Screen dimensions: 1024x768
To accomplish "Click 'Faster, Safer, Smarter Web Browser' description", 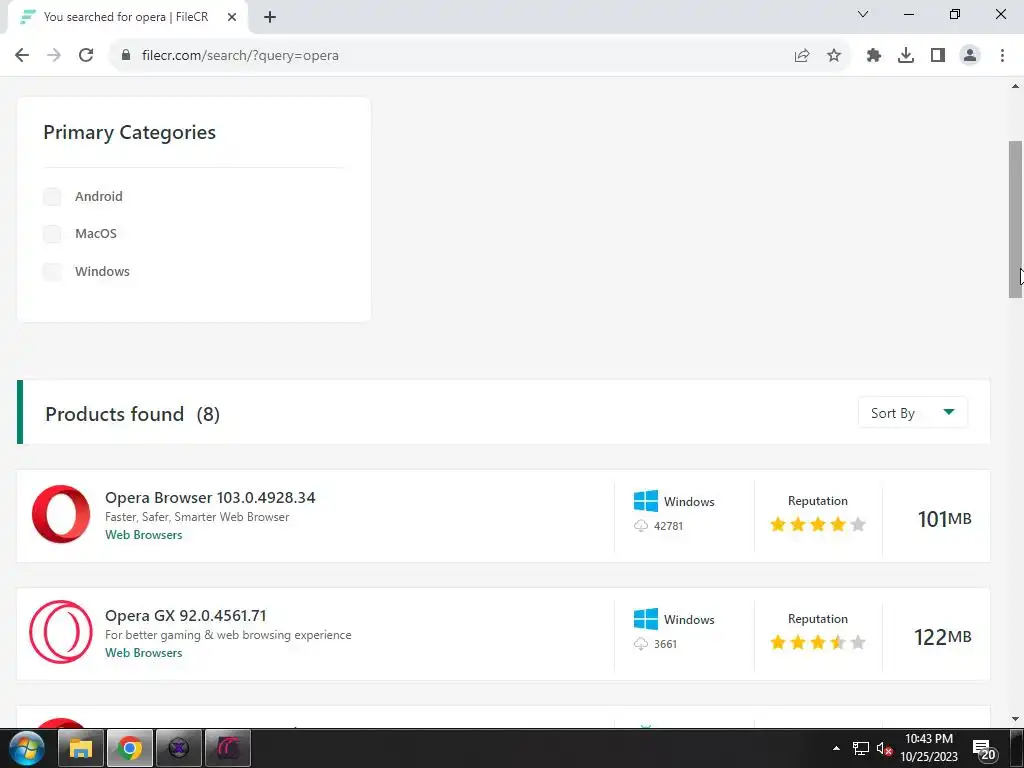I will click(x=197, y=517).
